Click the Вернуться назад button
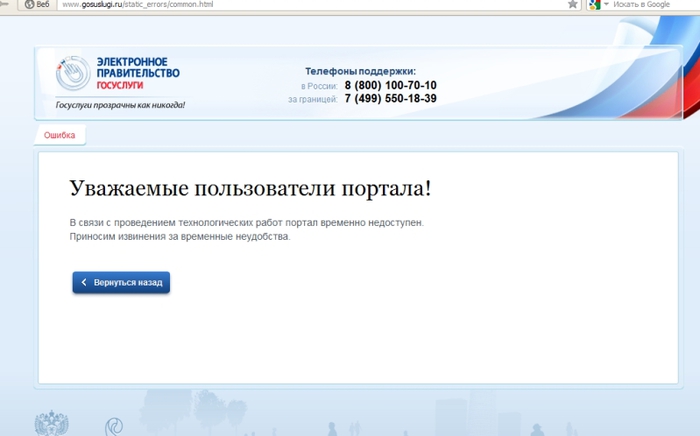 click(121, 282)
